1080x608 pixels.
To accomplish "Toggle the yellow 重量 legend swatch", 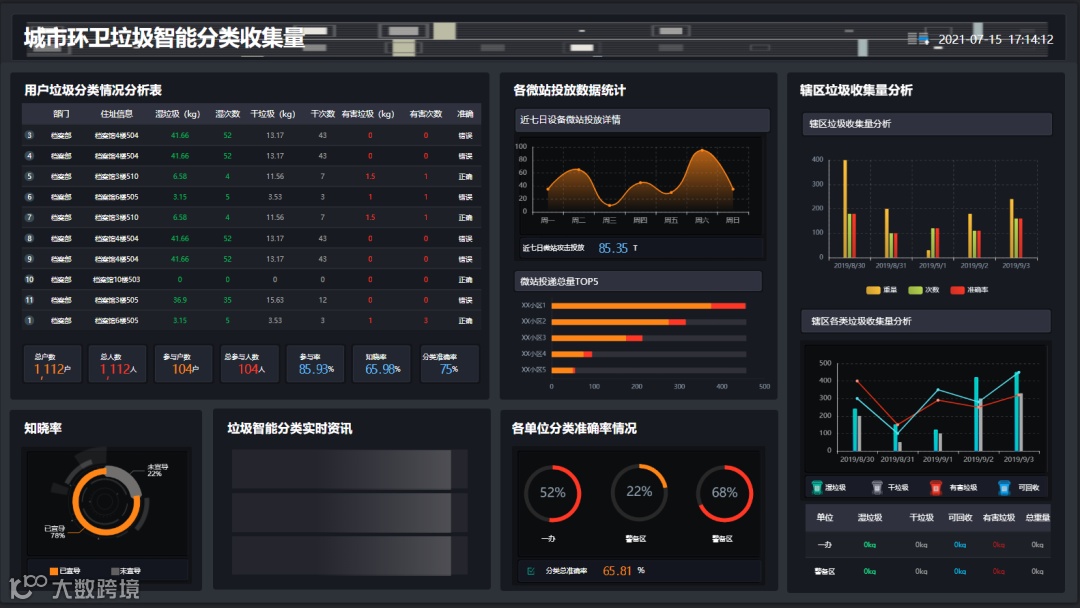I will [x=873, y=290].
